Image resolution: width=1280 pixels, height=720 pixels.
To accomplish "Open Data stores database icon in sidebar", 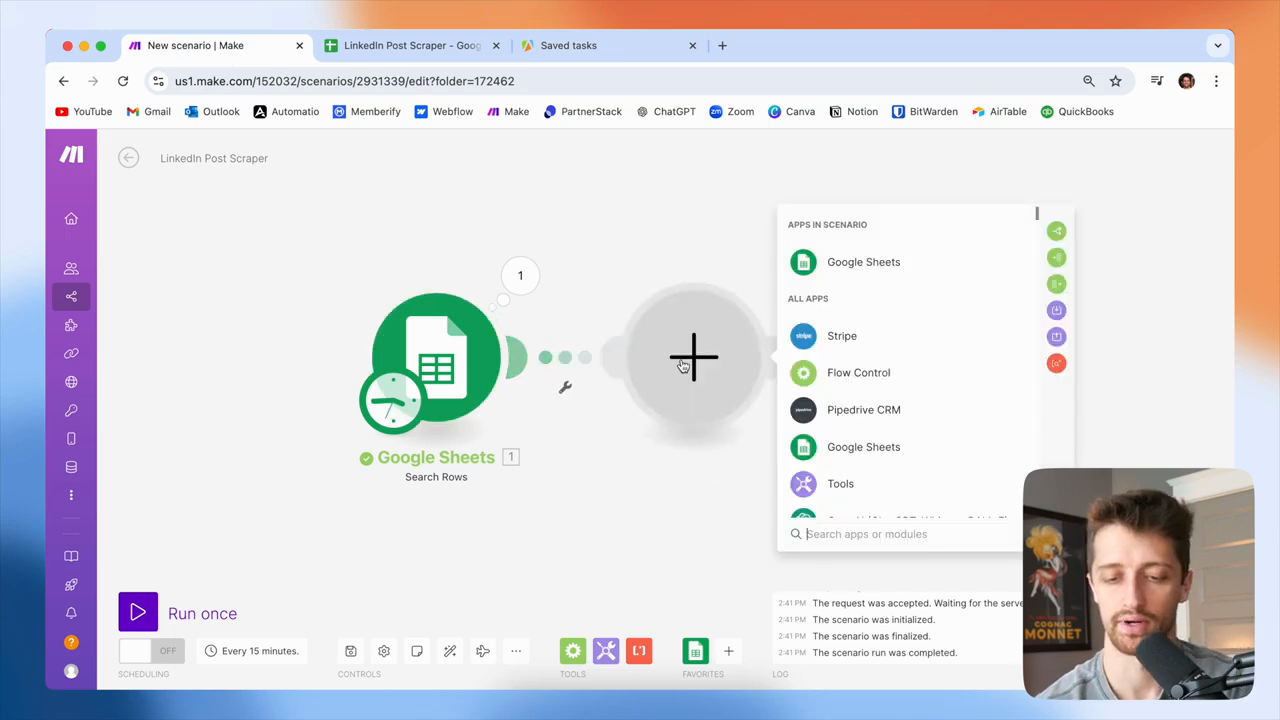I will [x=71, y=467].
